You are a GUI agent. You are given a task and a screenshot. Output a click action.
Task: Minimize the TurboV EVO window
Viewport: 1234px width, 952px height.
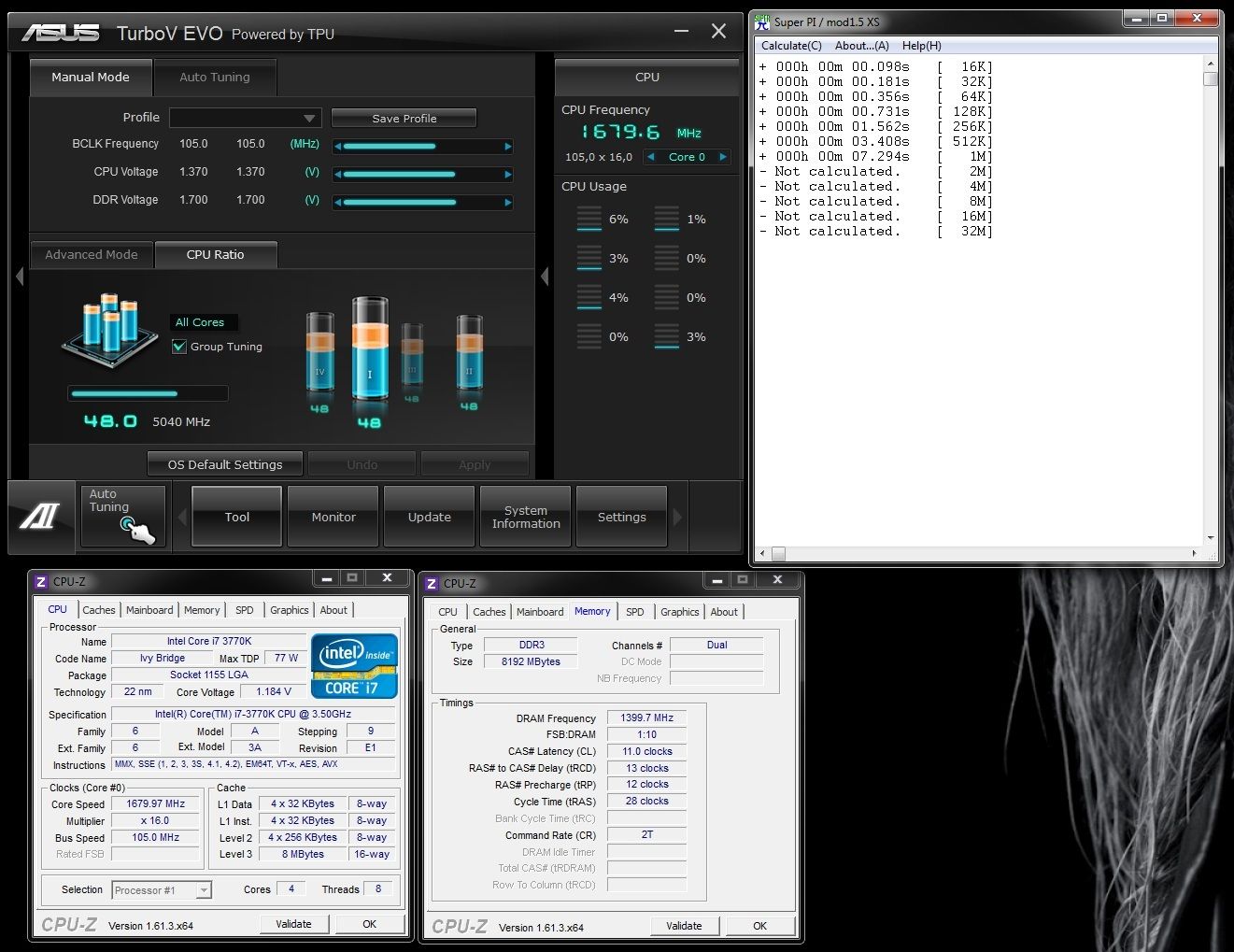682,31
